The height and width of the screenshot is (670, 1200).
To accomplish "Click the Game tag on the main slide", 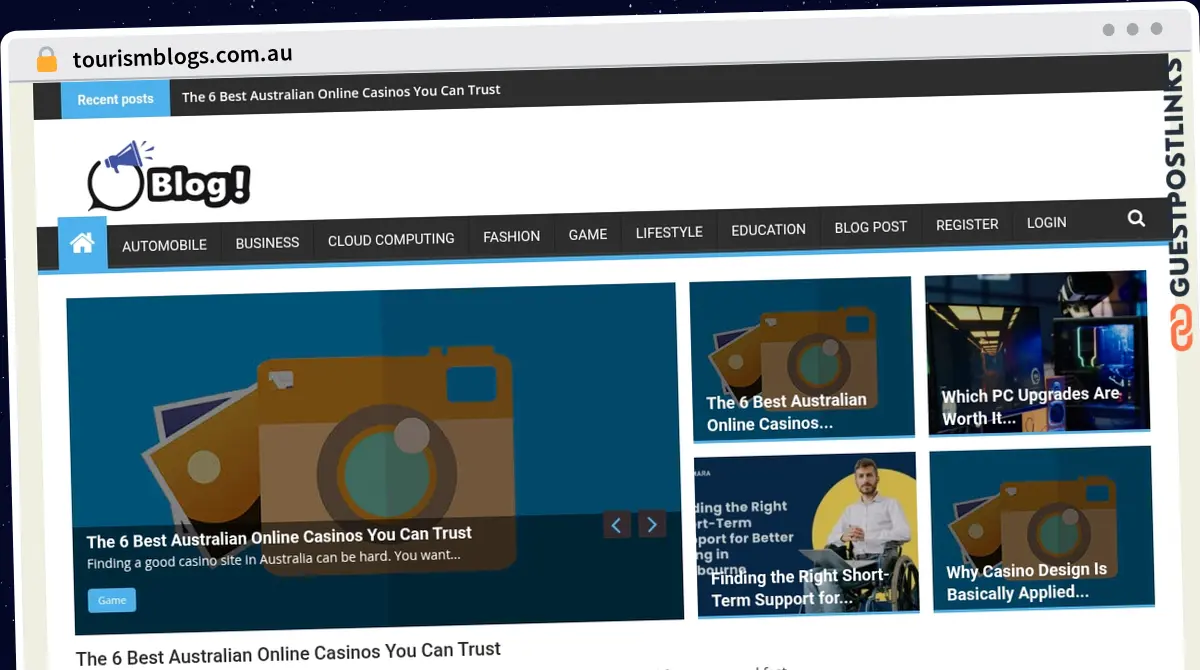I will click(112, 600).
